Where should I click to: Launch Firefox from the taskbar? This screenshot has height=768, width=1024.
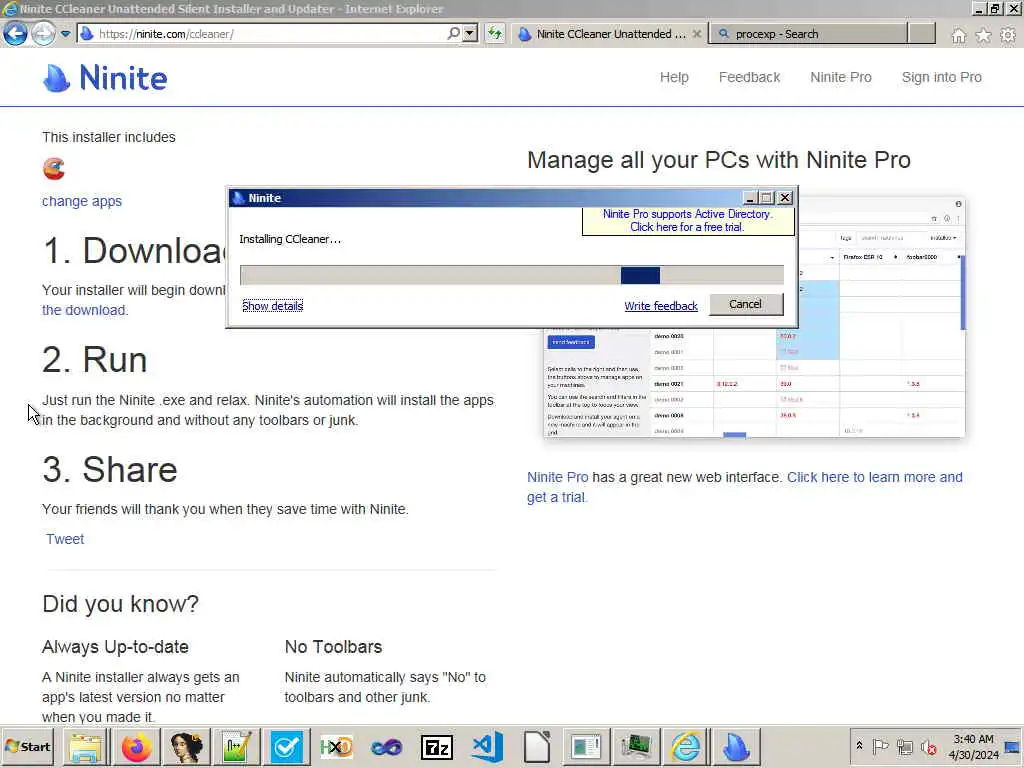click(135, 746)
